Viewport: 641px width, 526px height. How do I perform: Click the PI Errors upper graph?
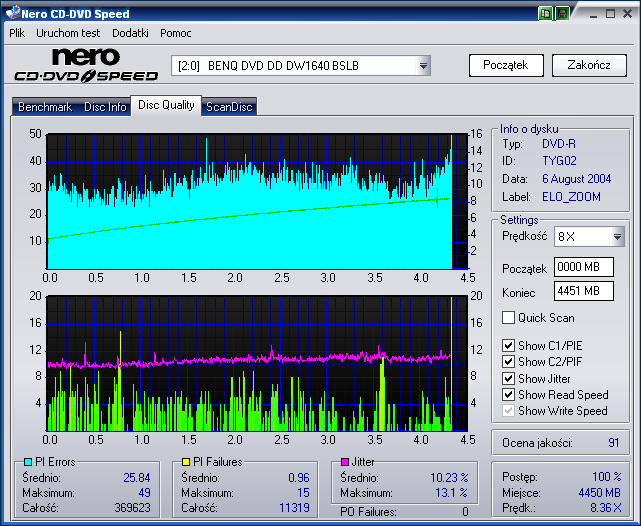click(x=257, y=201)
